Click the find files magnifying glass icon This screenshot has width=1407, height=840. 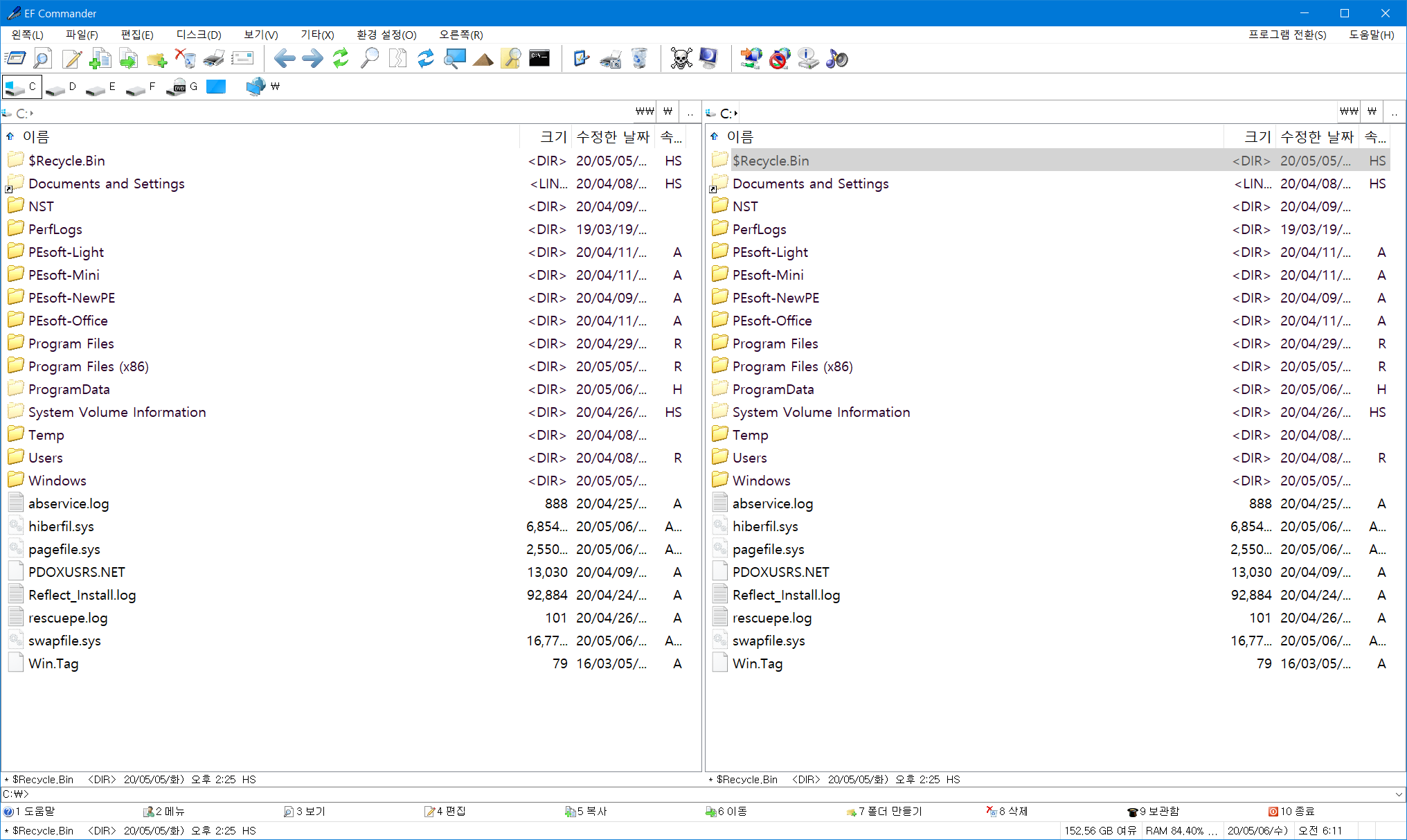pos(369,59)
